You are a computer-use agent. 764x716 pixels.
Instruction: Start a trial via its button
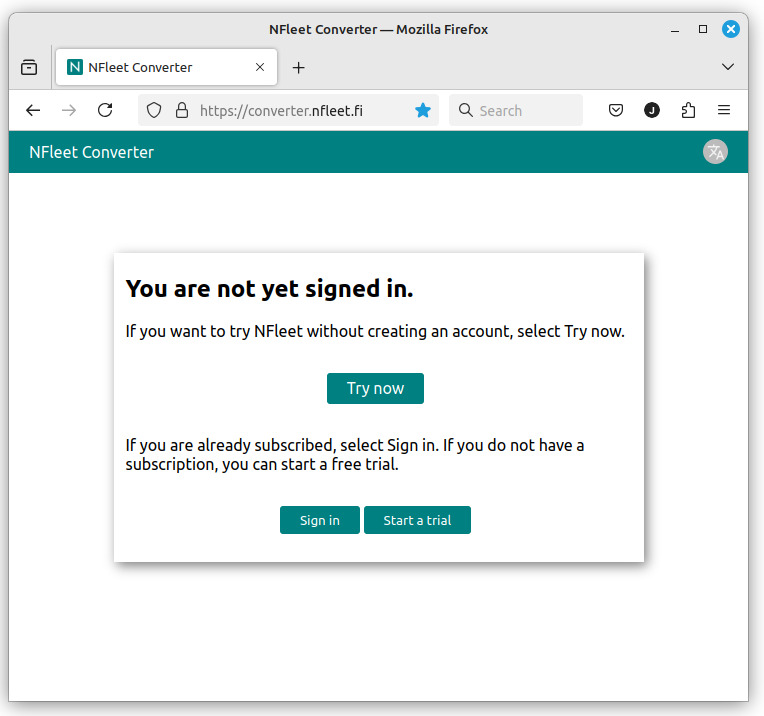click(417, 520)
